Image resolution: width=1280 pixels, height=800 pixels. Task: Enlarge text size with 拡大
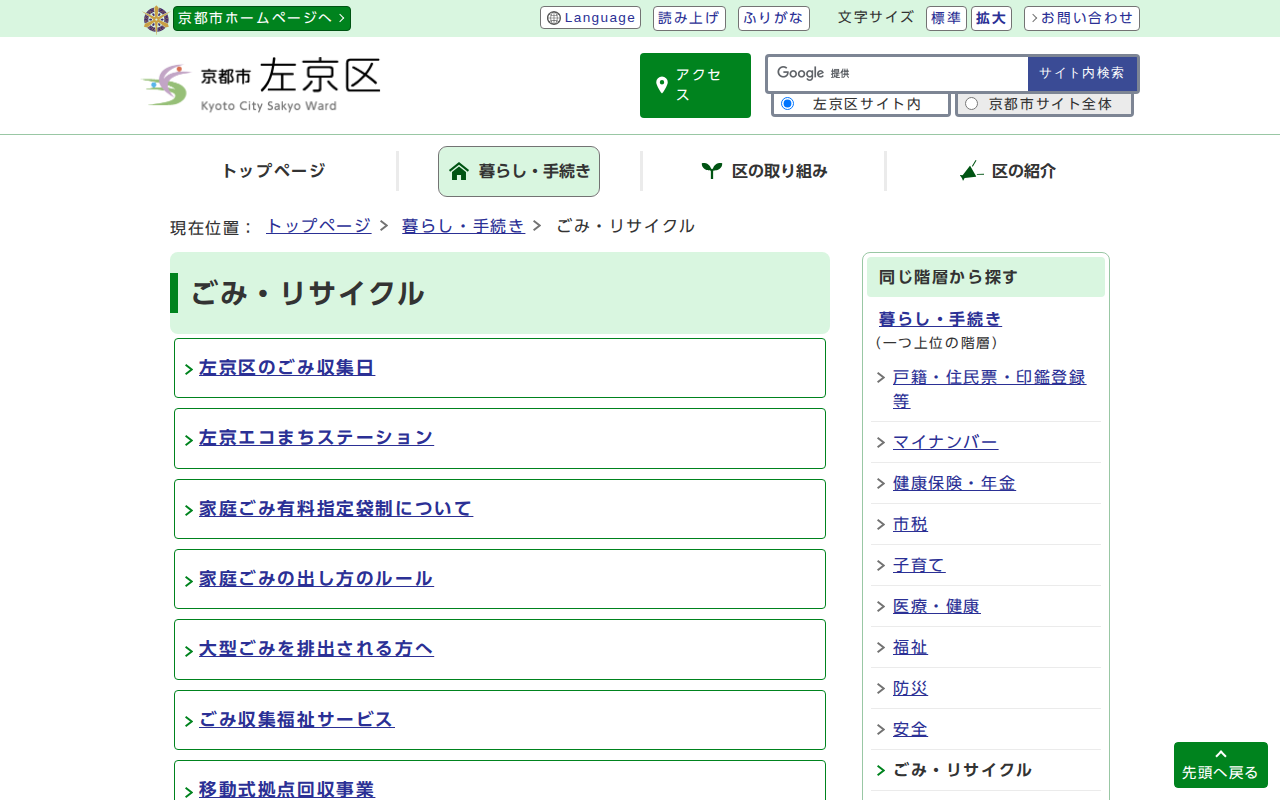pyautogui.click(x=991, y=18)
